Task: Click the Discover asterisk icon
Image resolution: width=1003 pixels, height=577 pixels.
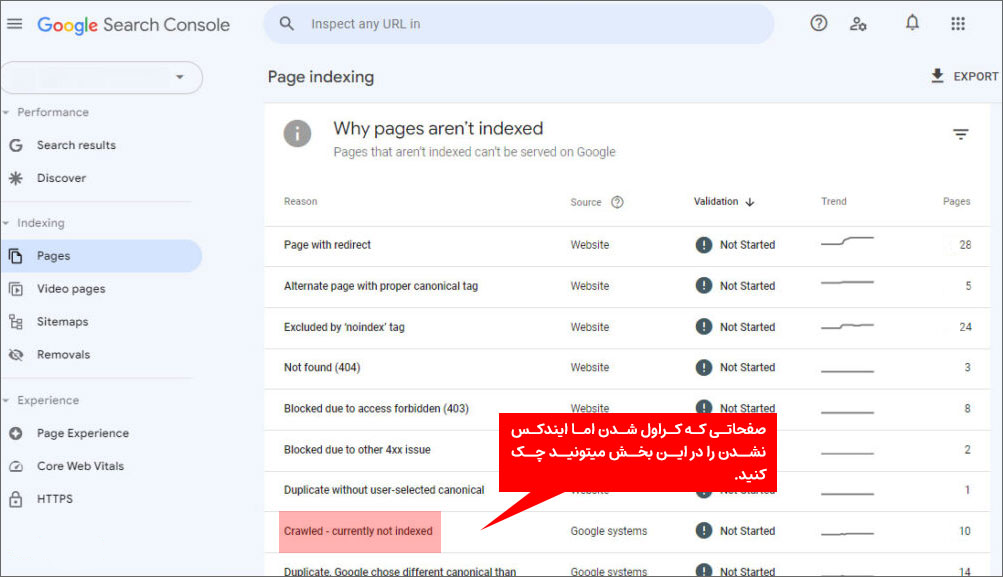Action: (x=16, y=178)
